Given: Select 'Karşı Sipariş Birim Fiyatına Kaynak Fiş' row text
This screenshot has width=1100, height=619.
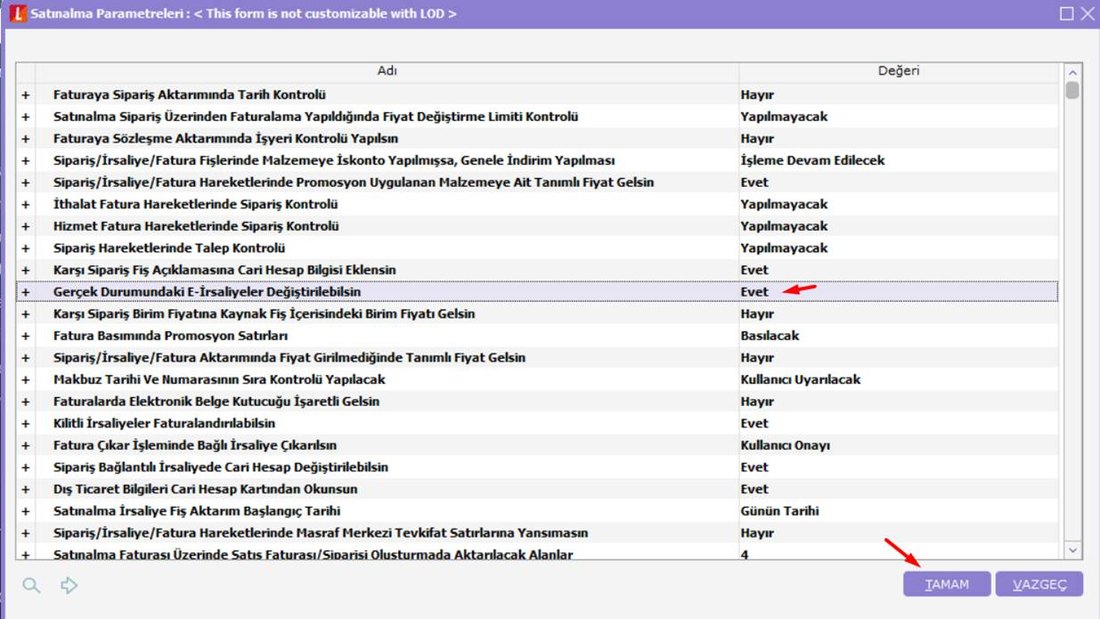Looking at the screenshot, I should tap(264, 314).
